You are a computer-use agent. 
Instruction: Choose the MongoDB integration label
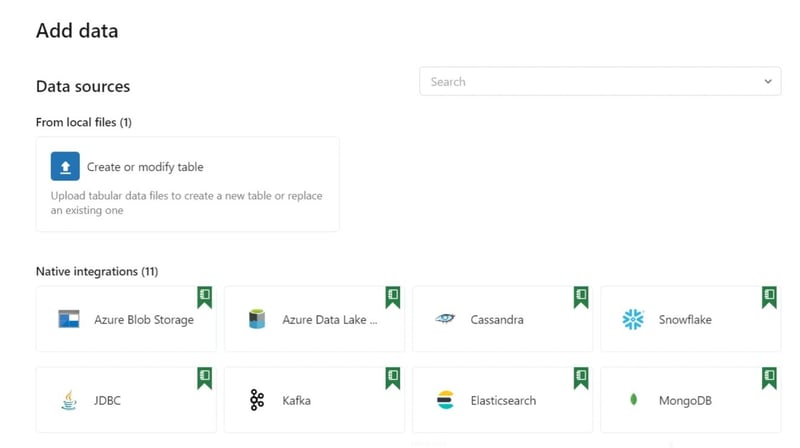[x=684, y=401]
